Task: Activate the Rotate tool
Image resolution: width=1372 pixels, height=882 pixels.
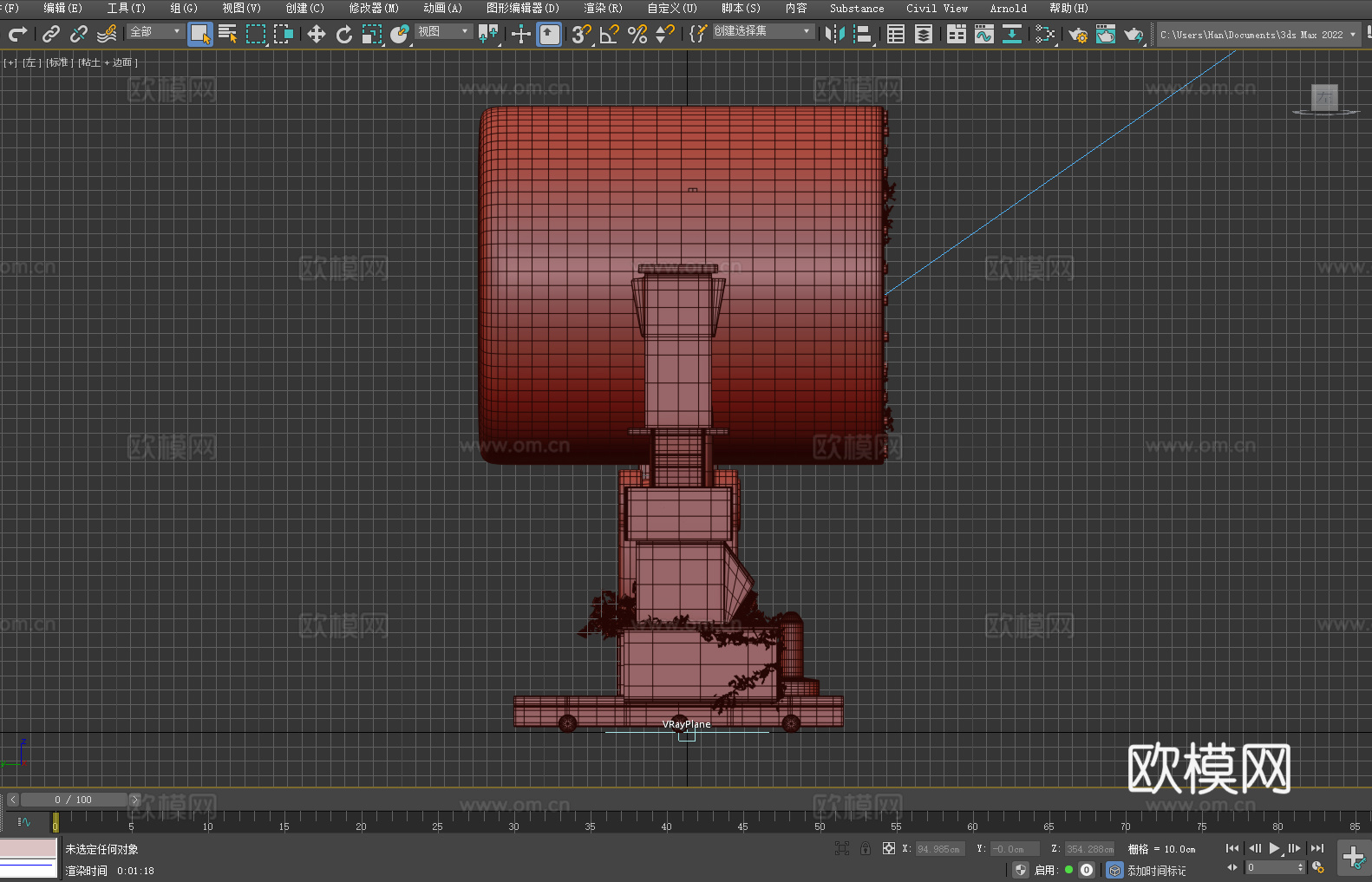Action: (x=344, y=34)
